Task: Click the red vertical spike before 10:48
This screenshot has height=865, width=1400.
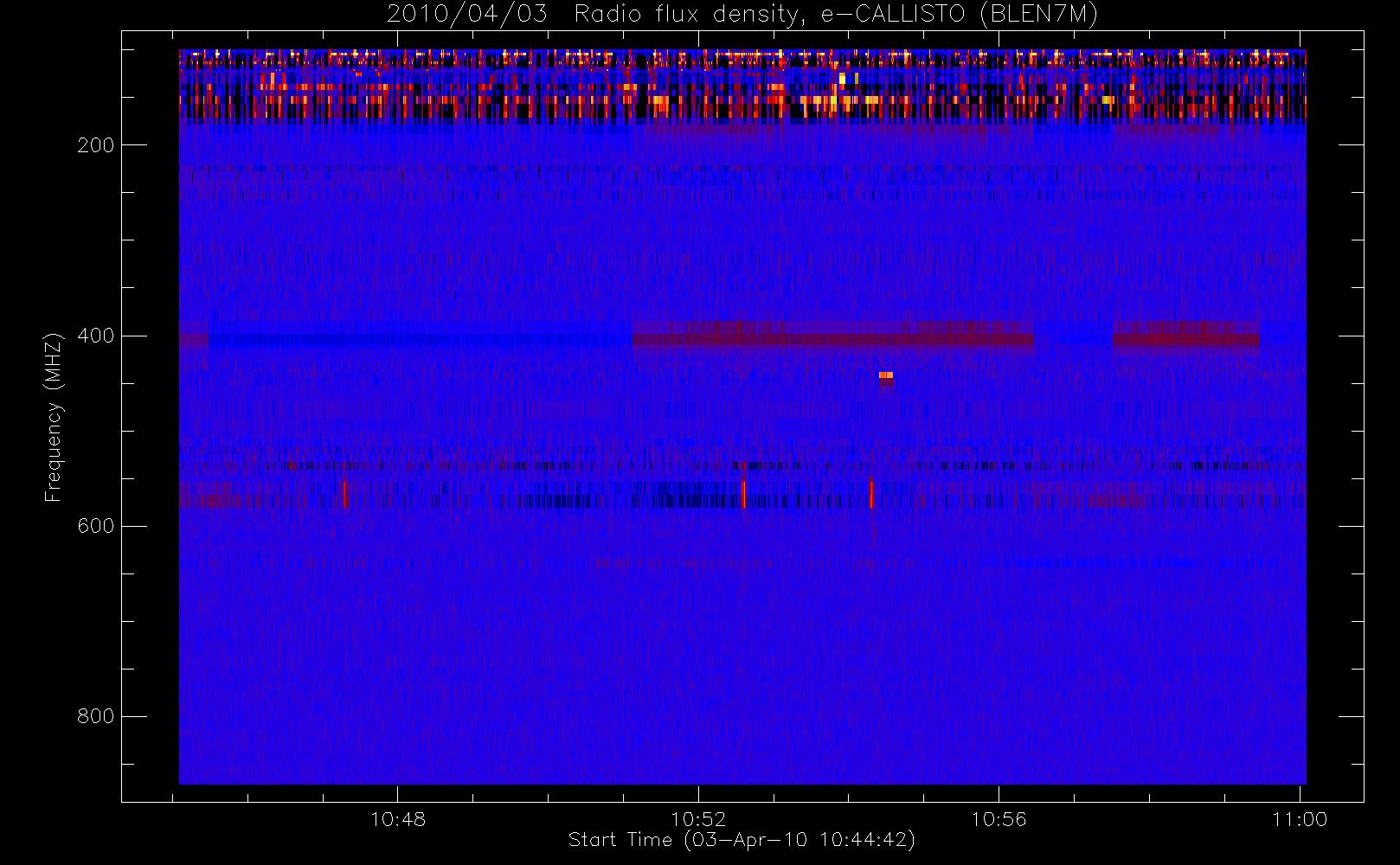Action: 344,495
